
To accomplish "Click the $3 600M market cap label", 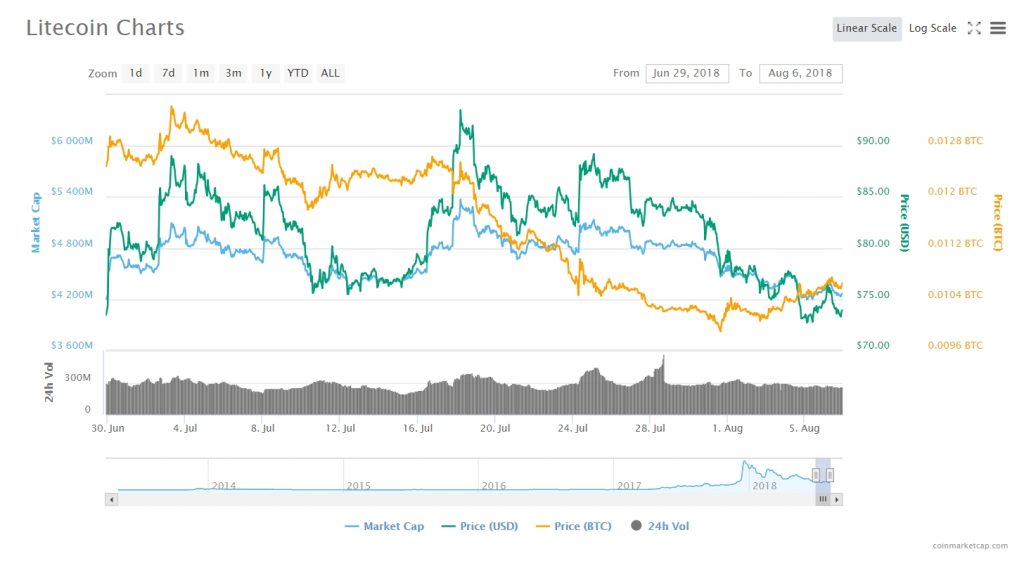I will point(72,345).
